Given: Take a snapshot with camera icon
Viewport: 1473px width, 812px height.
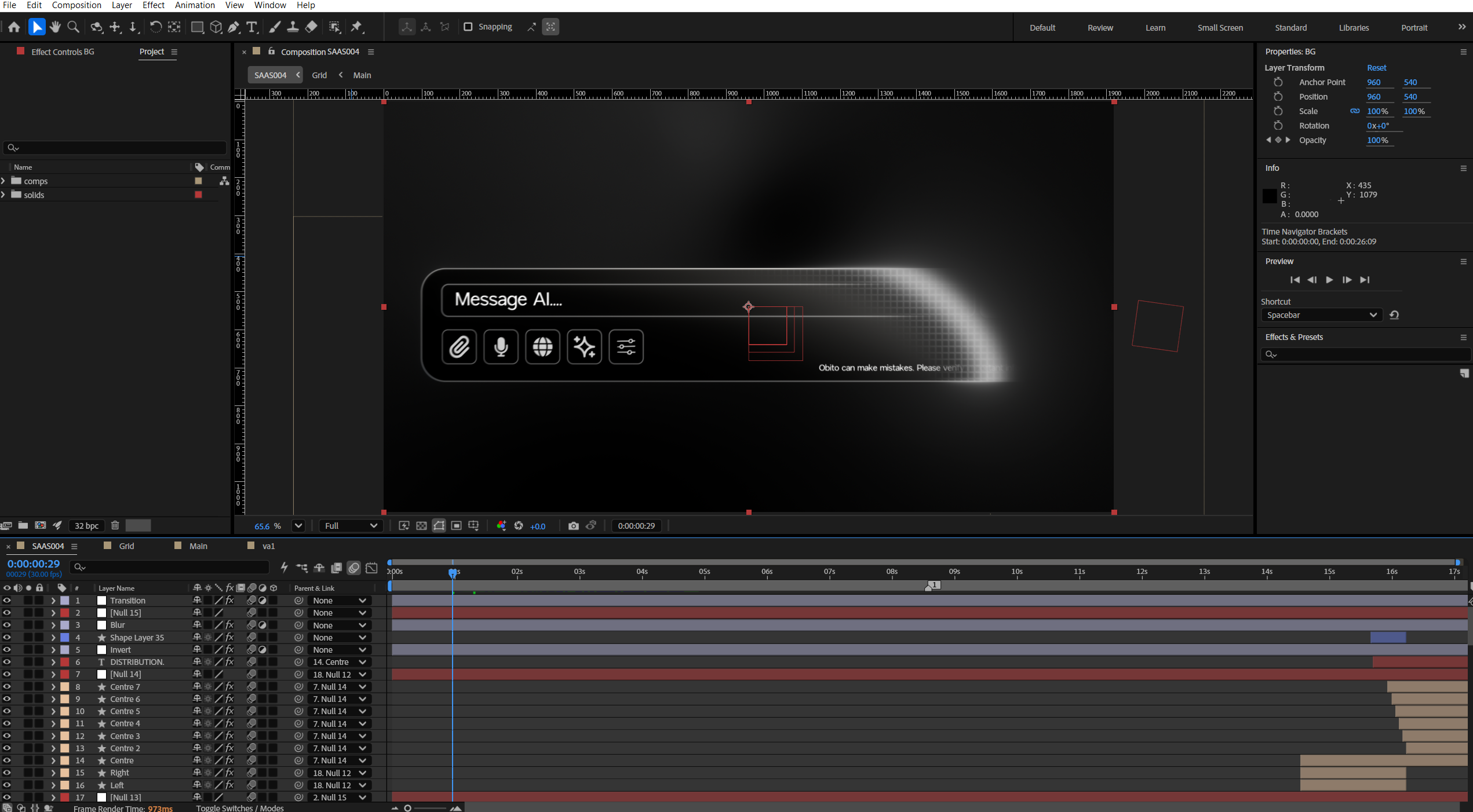Looking at the screenshot, I should click(x=573, y=526).
